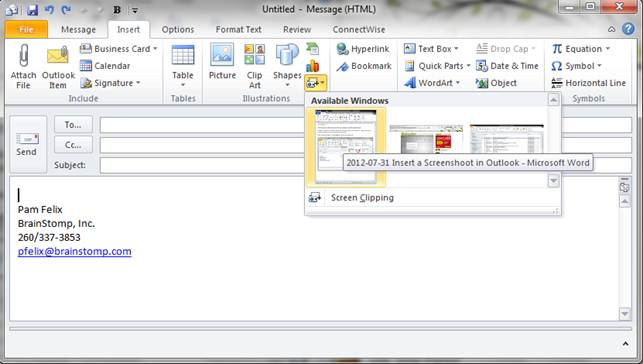This screenshot has height=364, width=643.
Task: Minimize the ribbon with the caret
Action: (611, 29)
